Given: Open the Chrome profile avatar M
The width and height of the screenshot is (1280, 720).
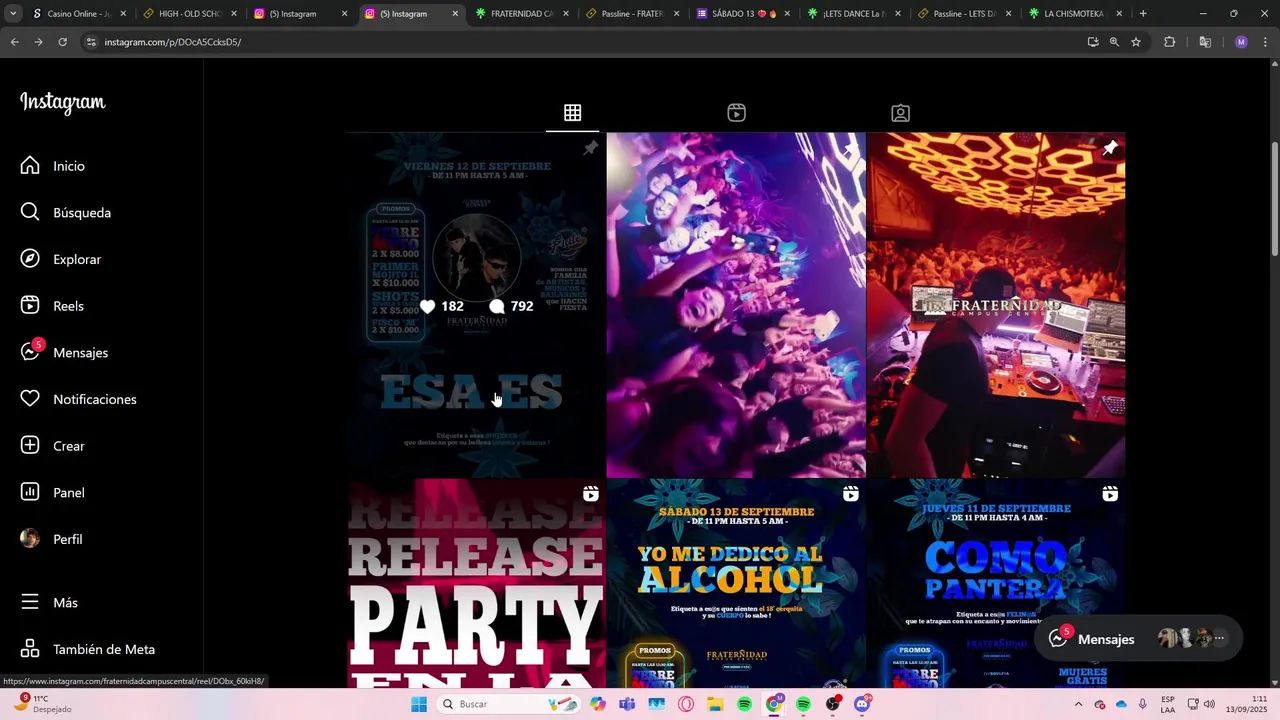Looking at the screenshot, I should [x=1241, y=42].
